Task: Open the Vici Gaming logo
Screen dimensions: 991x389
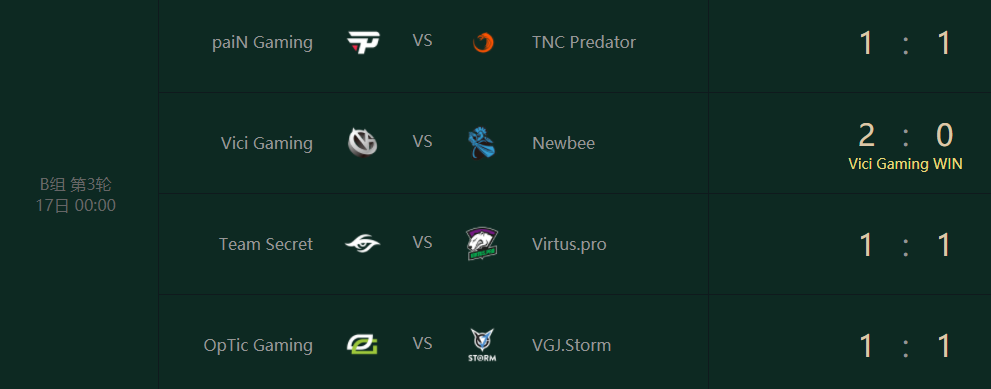Action: [x=363, y=142]
